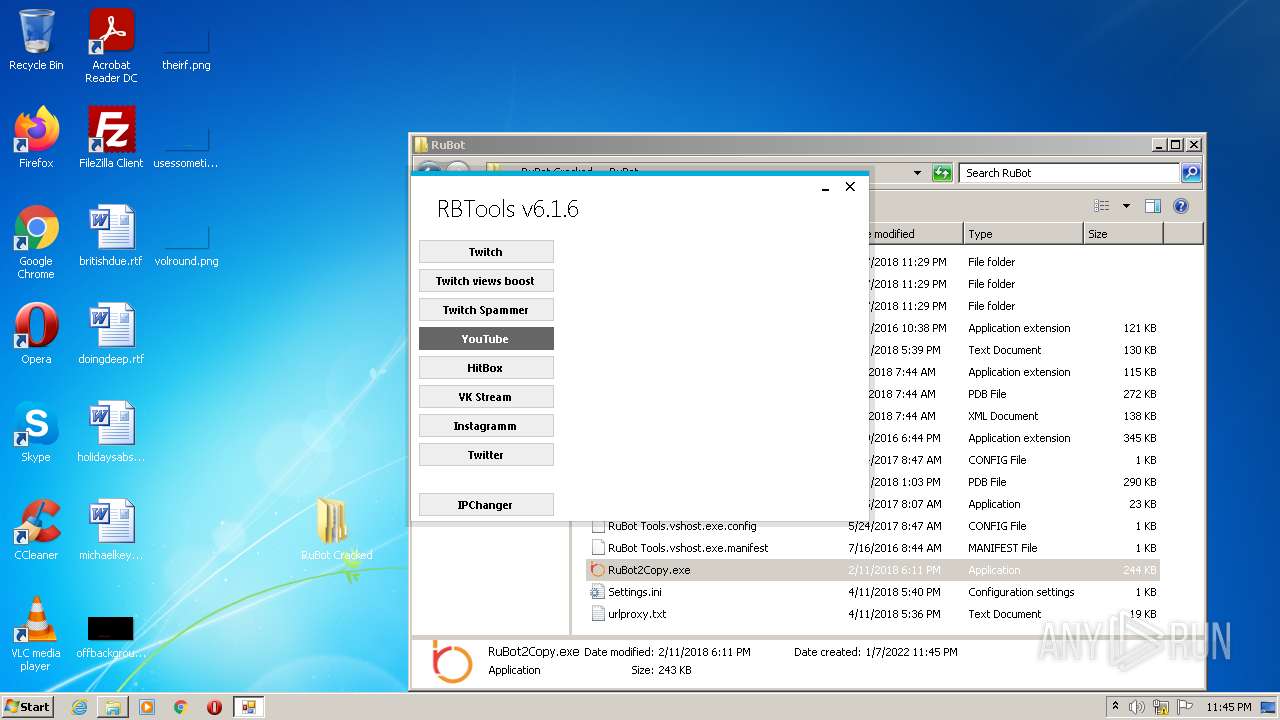Click Internet Explorer taskbar icon
This screenshot has width=1280, height=720.
click(79, 707)
